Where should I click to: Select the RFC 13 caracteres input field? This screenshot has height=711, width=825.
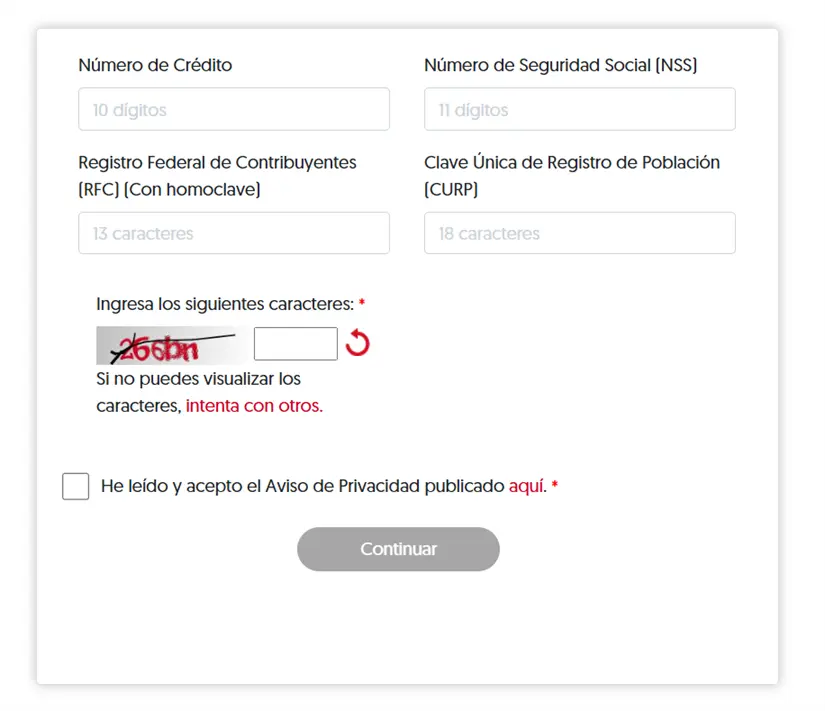click(234, 233)
